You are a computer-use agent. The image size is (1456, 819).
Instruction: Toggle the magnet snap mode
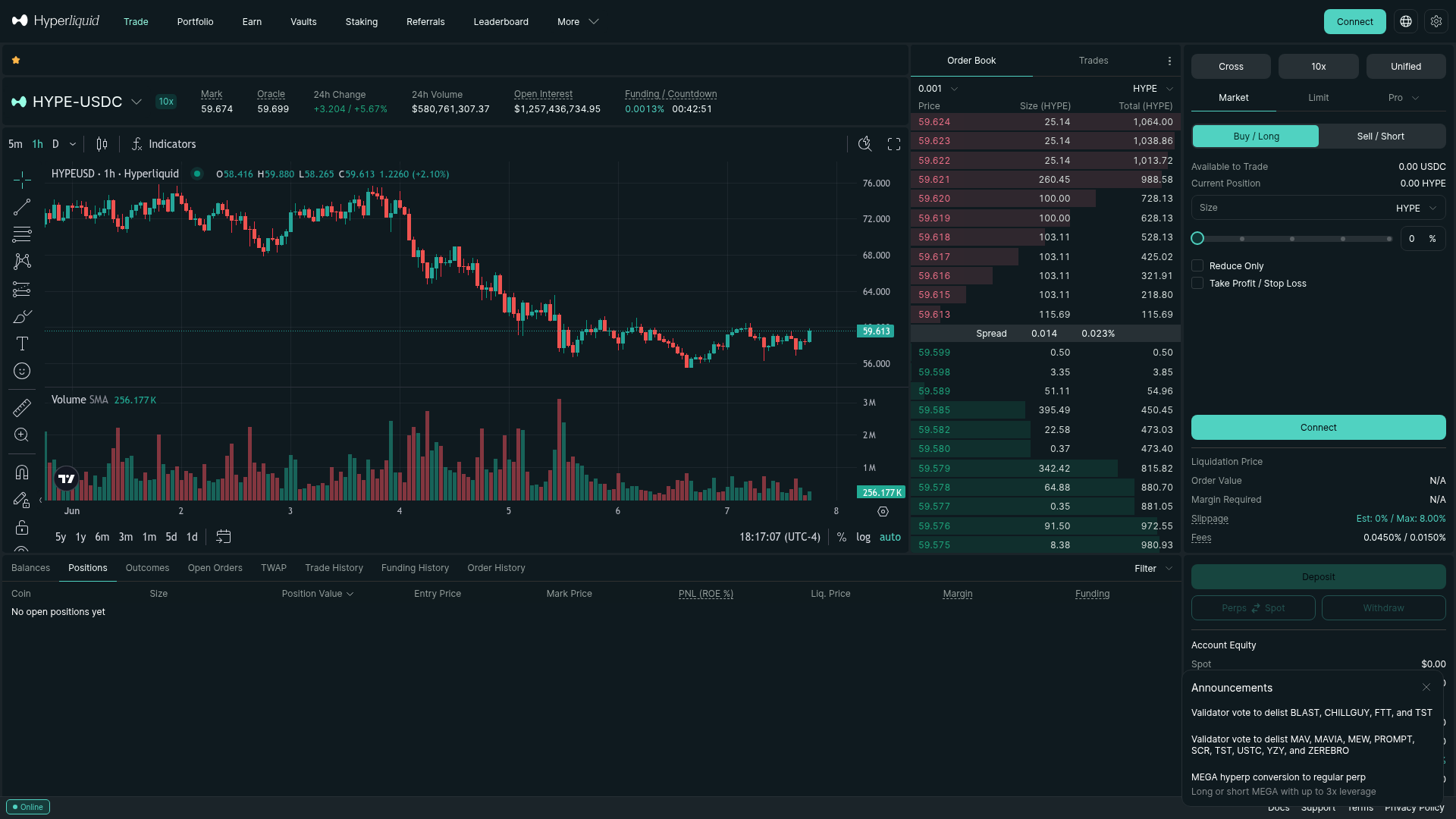point(22,472)
